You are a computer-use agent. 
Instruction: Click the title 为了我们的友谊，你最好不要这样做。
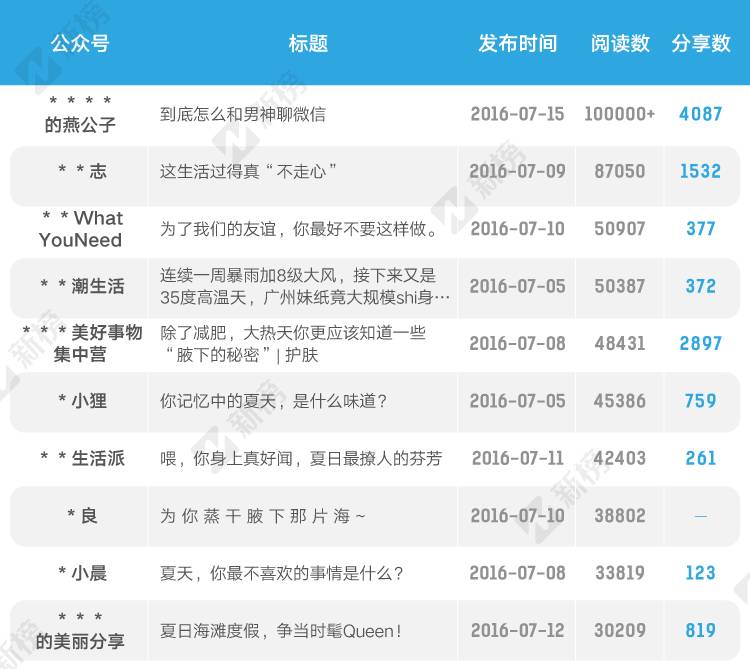coord(300,229)
